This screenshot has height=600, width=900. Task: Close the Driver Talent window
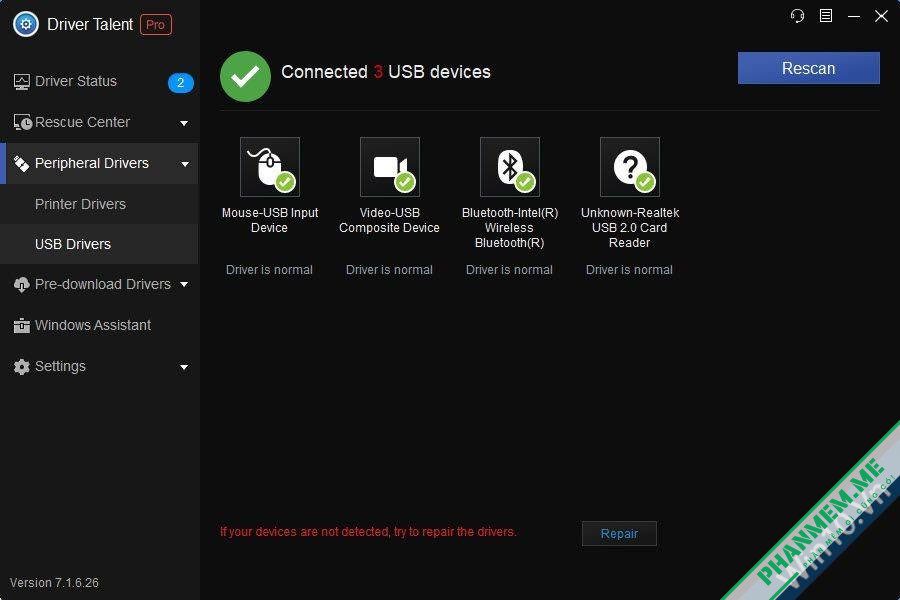[x=882, y=16]
